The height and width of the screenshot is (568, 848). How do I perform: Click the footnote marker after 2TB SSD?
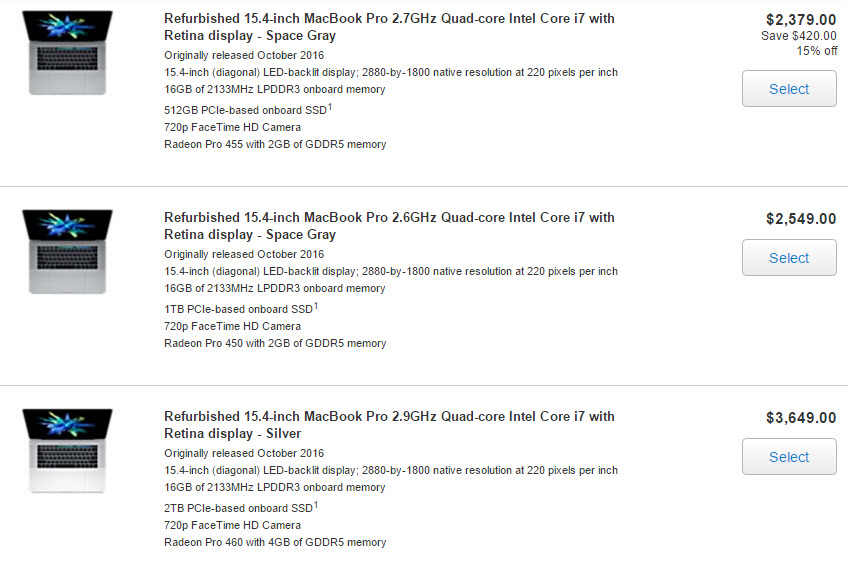[x=316, y=503]
